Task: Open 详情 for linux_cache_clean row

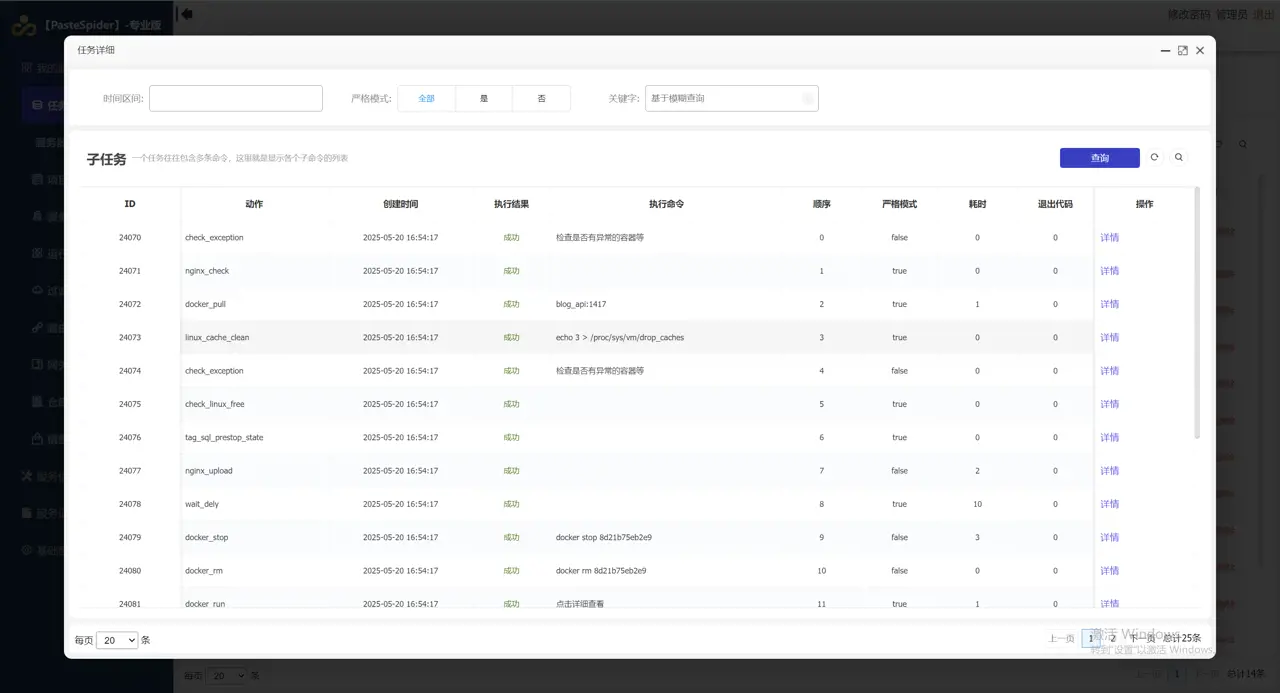Action: (1110, 338)
